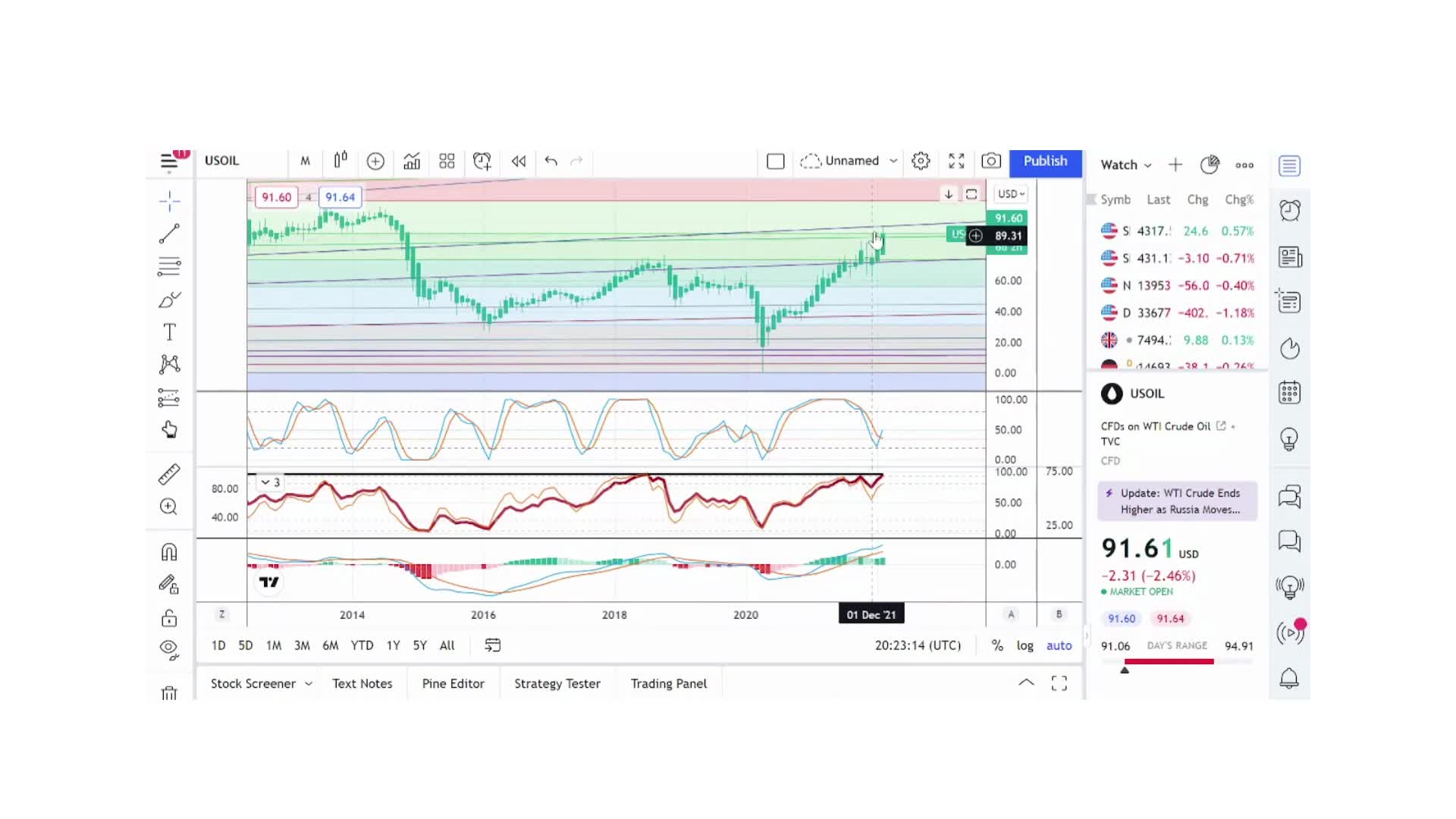This screenshot has width=1456, height=819.
Task: Open the ideas lightbulb panel
Action: [x=1289, y=439]
